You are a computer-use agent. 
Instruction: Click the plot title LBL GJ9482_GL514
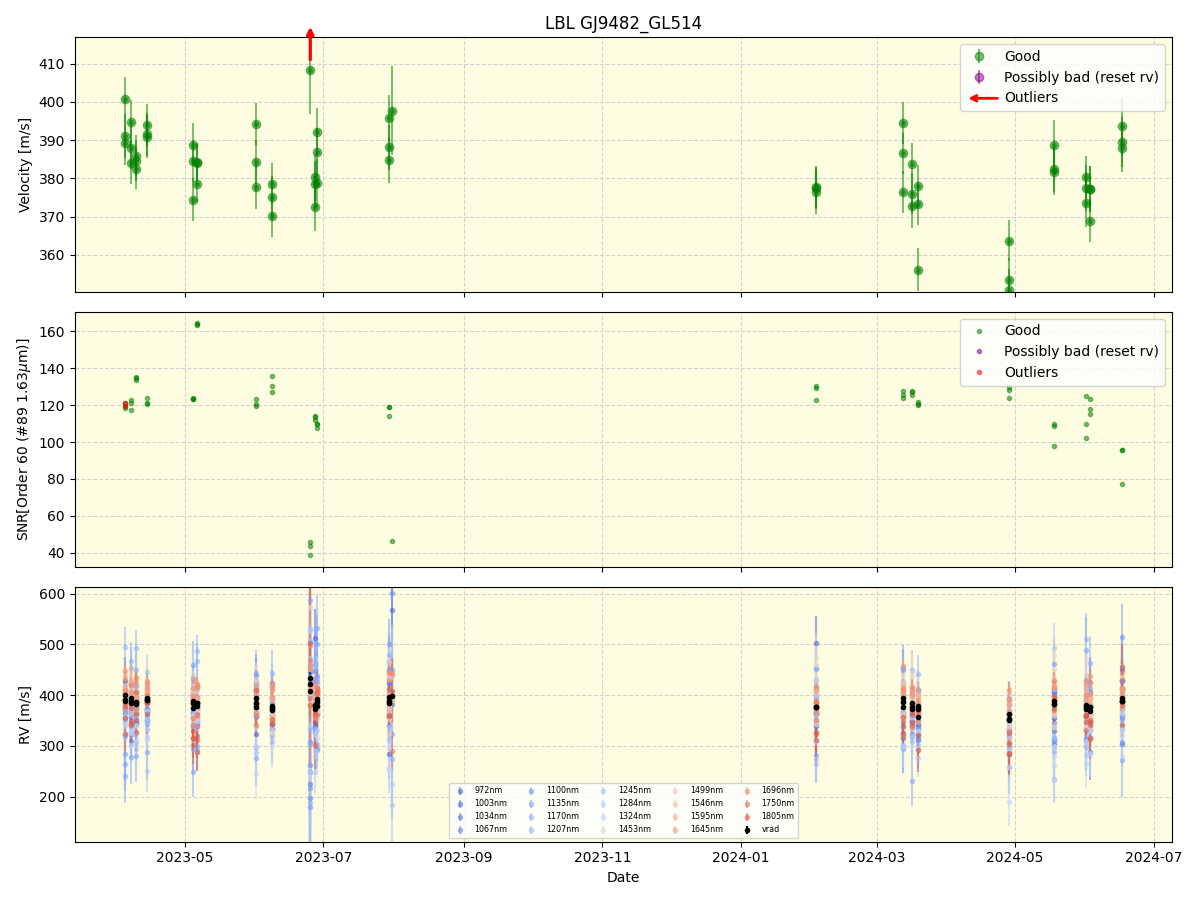623,23
